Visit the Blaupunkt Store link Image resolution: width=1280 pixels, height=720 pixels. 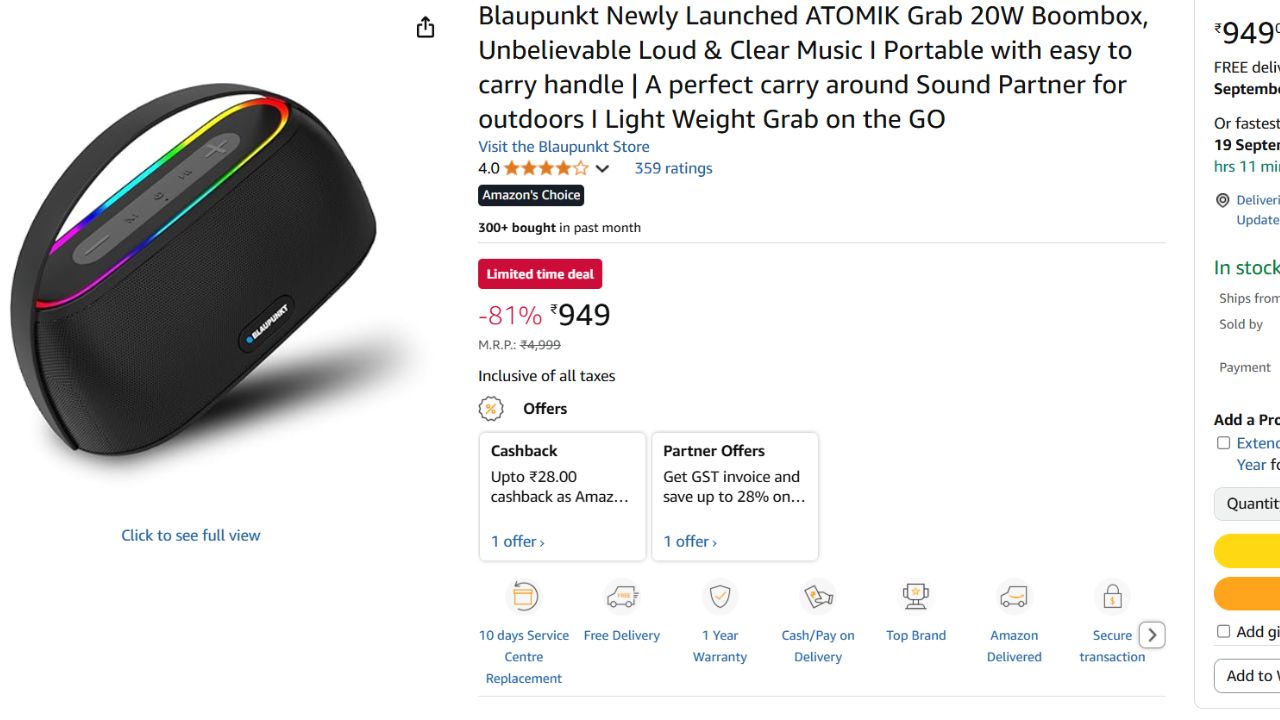point(564,147)
